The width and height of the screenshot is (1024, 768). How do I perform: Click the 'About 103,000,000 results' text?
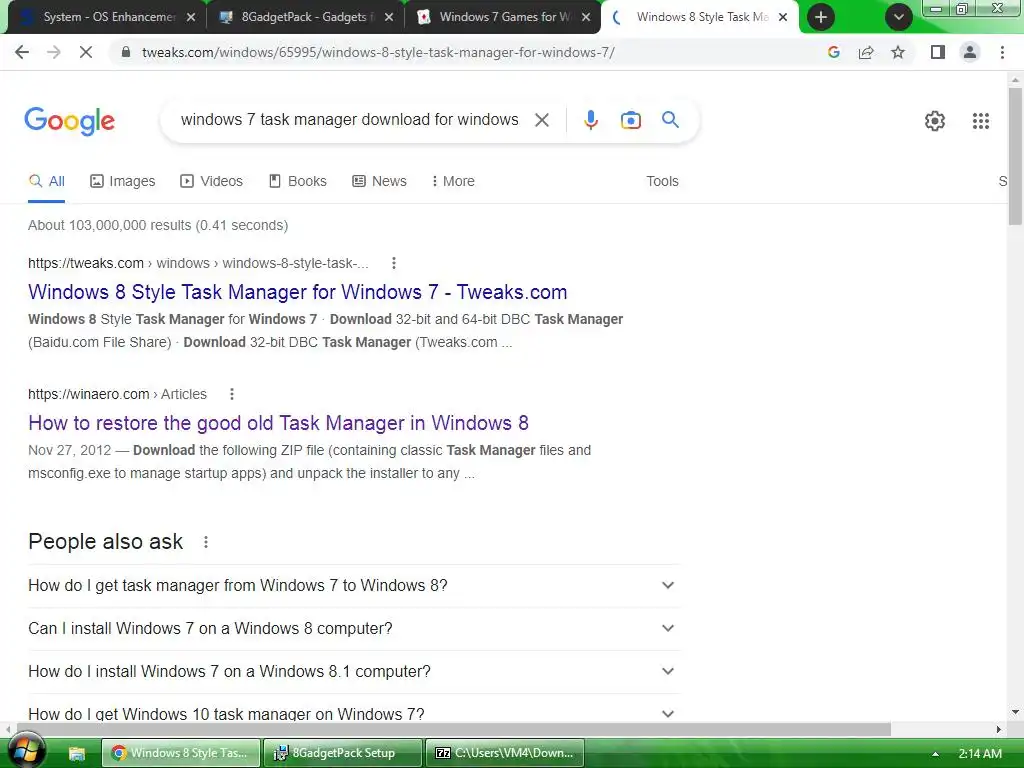tap(157, 225)
